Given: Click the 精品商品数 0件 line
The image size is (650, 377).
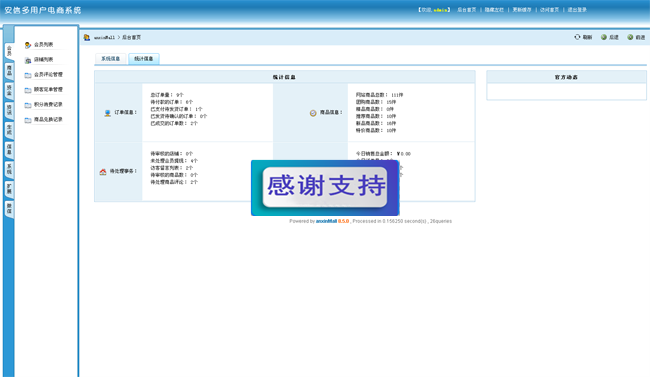Looking at the screenshot, I should (375, 109).
